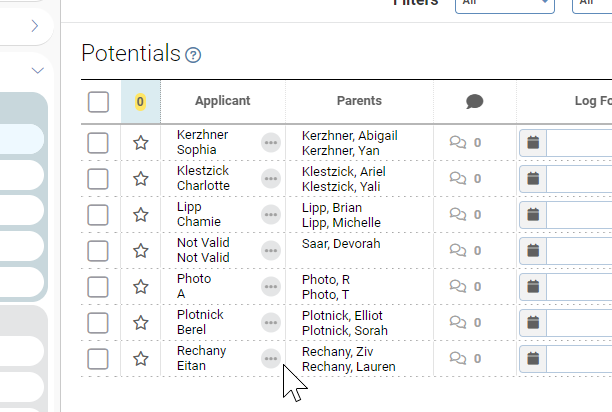Open more options for Rechany Eitan
The image size is (612, 412).
pyautogui.click(x=271, y=359)
